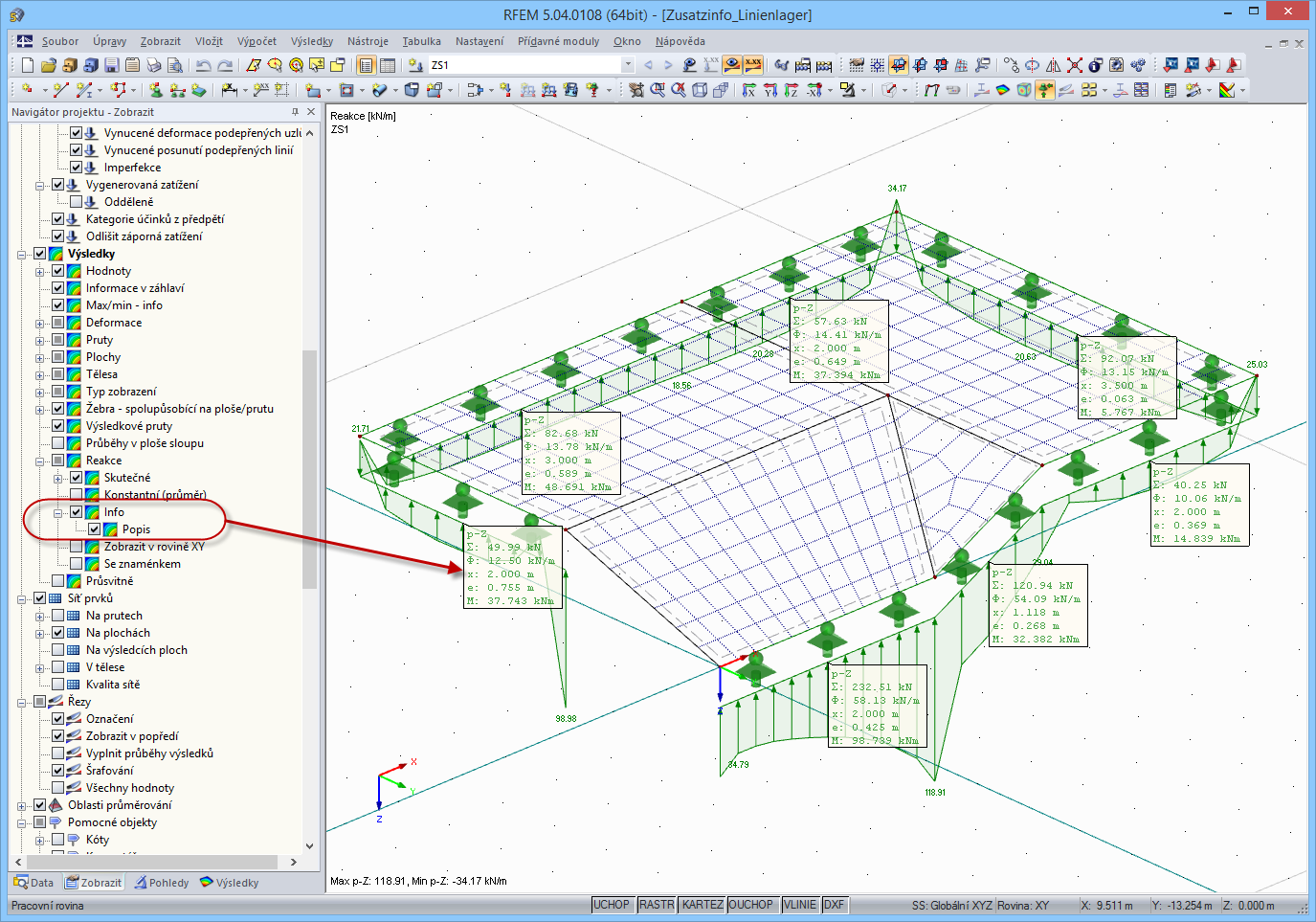Toggle the UCHOP status bar button
Screen dimensions: 1316x922
[x=612, y=905]
